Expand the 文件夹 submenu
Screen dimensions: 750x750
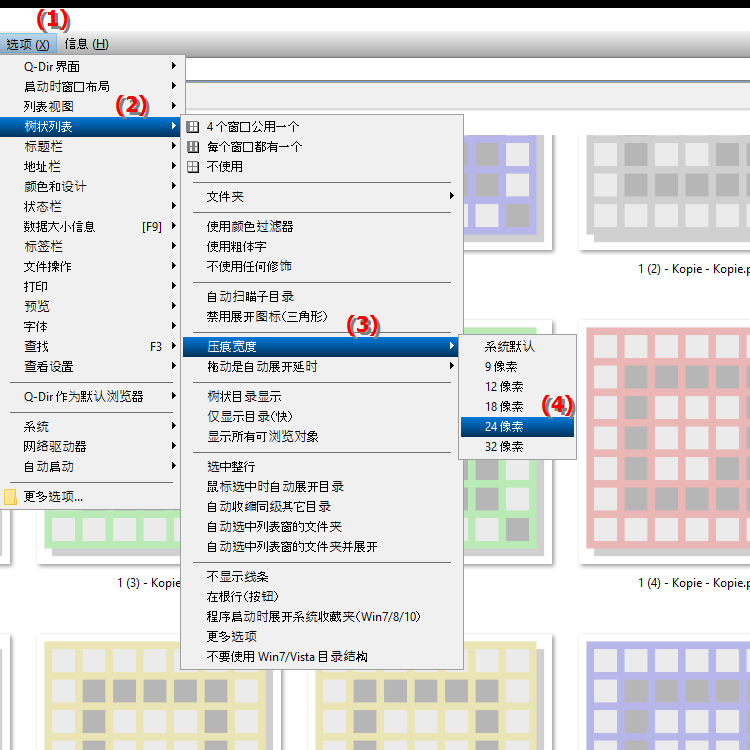click(321, 197)
